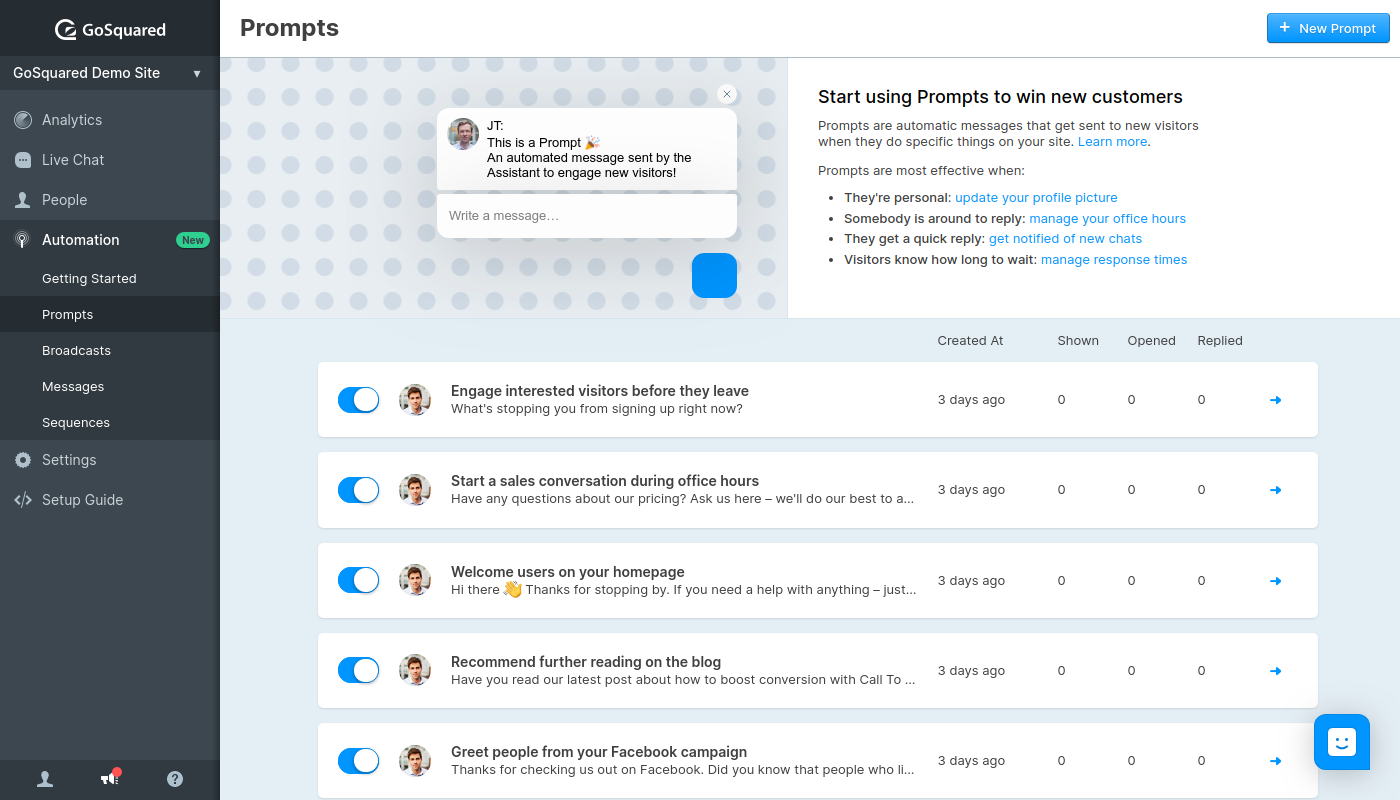Image resolution: width=1400 pixels, height=800 pixels.
Task: Open the chat assistant smiley widget
Action: pyautogui.click(x=1341, y=742)
